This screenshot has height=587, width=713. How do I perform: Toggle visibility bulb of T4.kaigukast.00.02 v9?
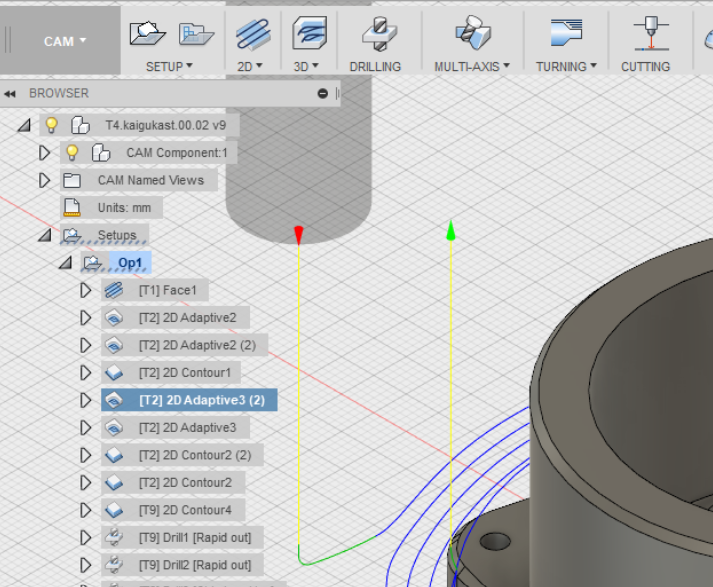point(51,125)
